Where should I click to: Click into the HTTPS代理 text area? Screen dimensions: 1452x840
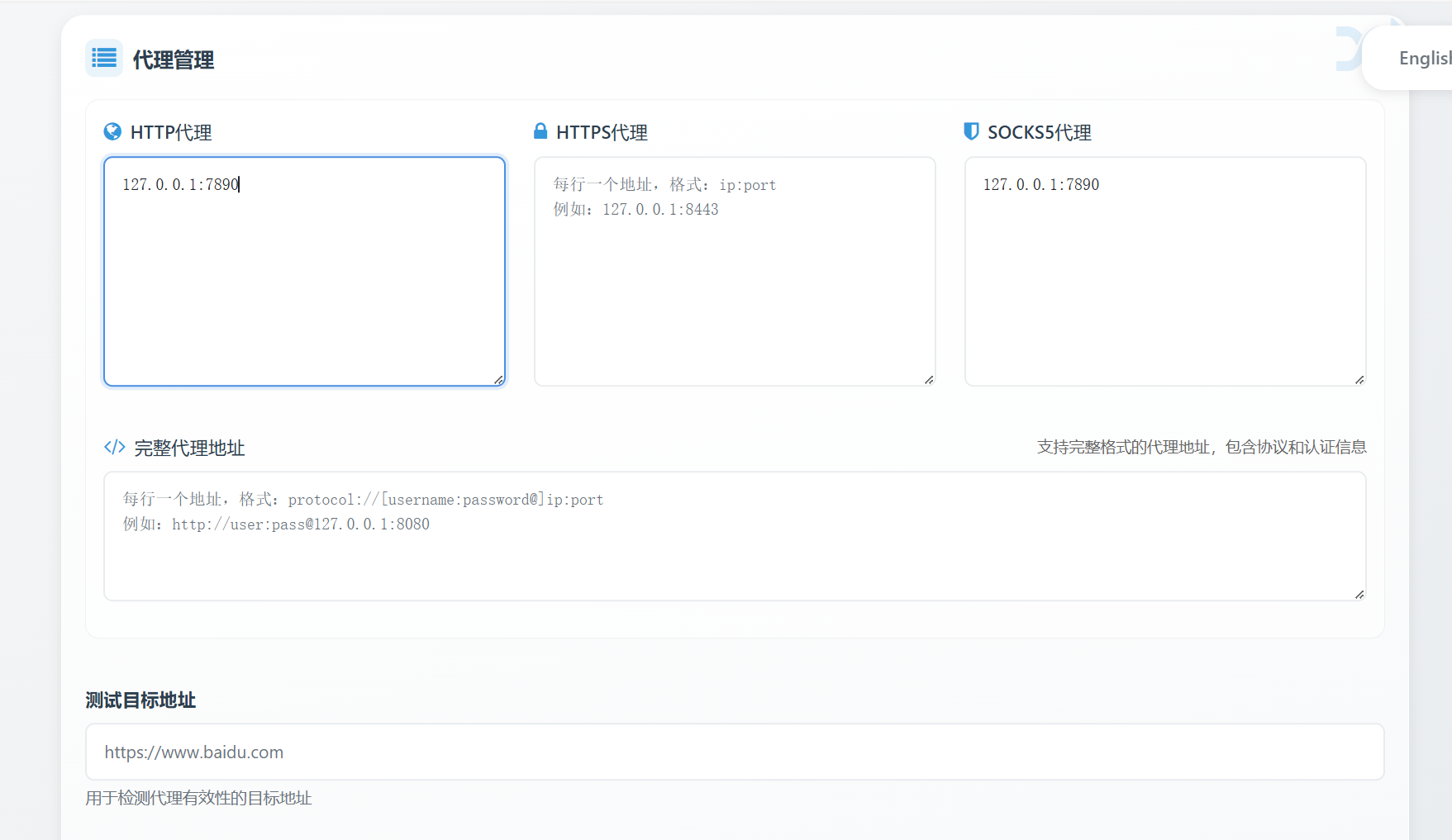(x=734, y=271)
